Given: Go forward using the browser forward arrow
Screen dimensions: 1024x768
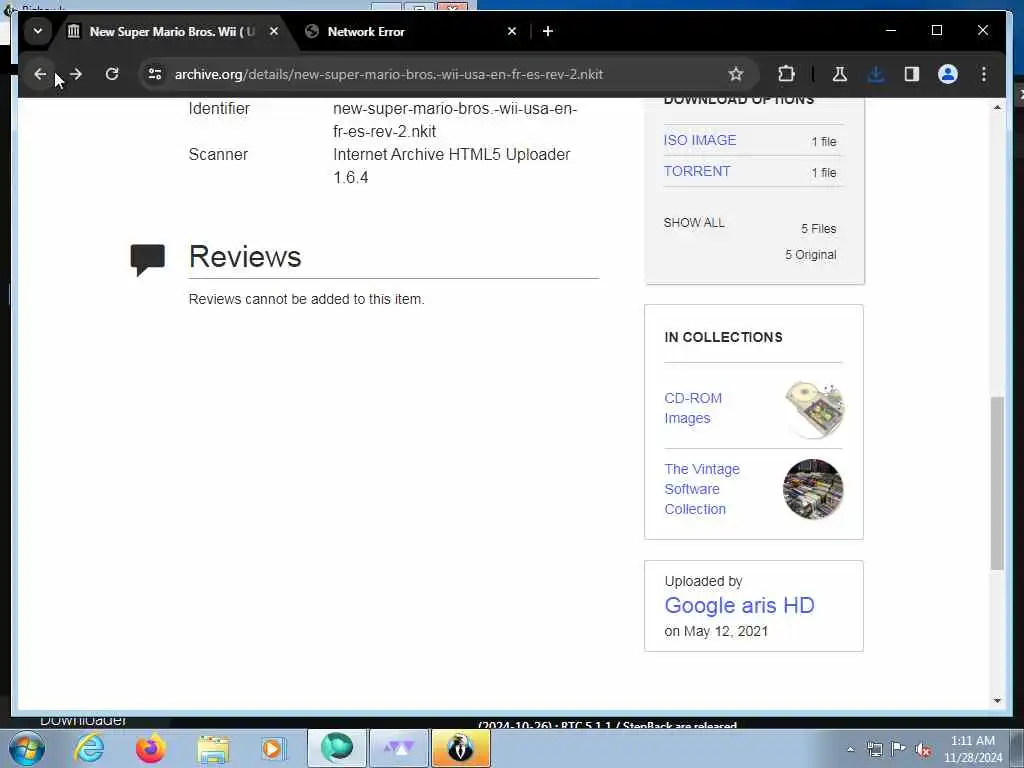Looking at the screenshot, I should tap(76, 74).
